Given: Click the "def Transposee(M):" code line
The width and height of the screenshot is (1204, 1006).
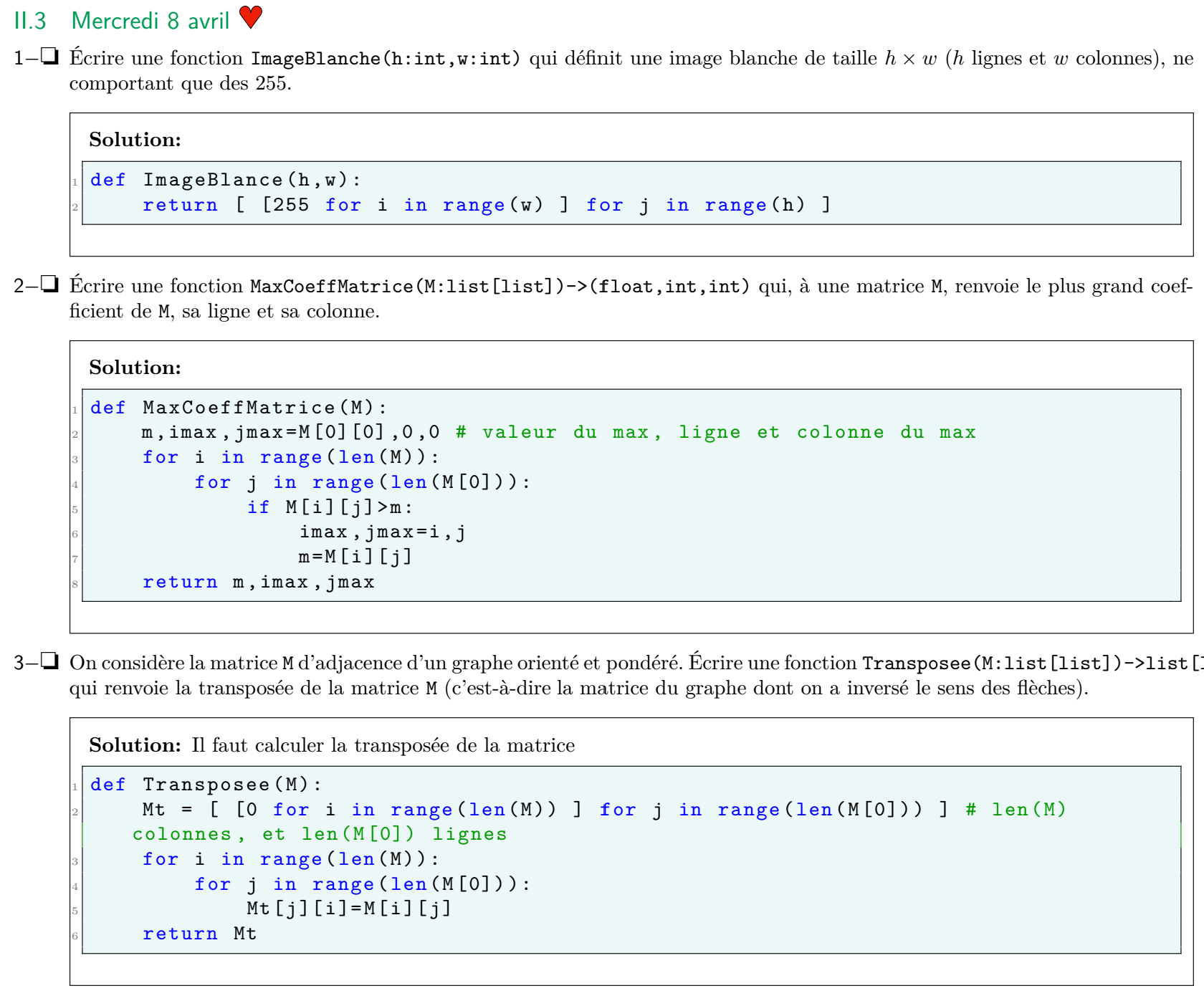Looking at the screenshot, I should click(206, 785).
